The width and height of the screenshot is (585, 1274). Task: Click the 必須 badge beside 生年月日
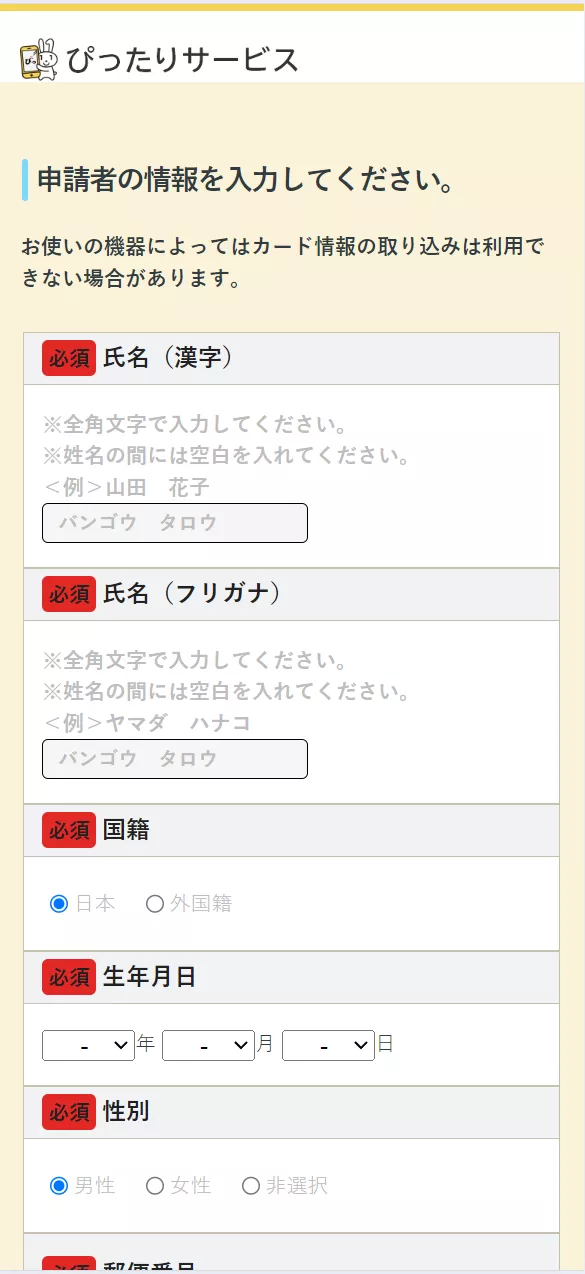67,977
